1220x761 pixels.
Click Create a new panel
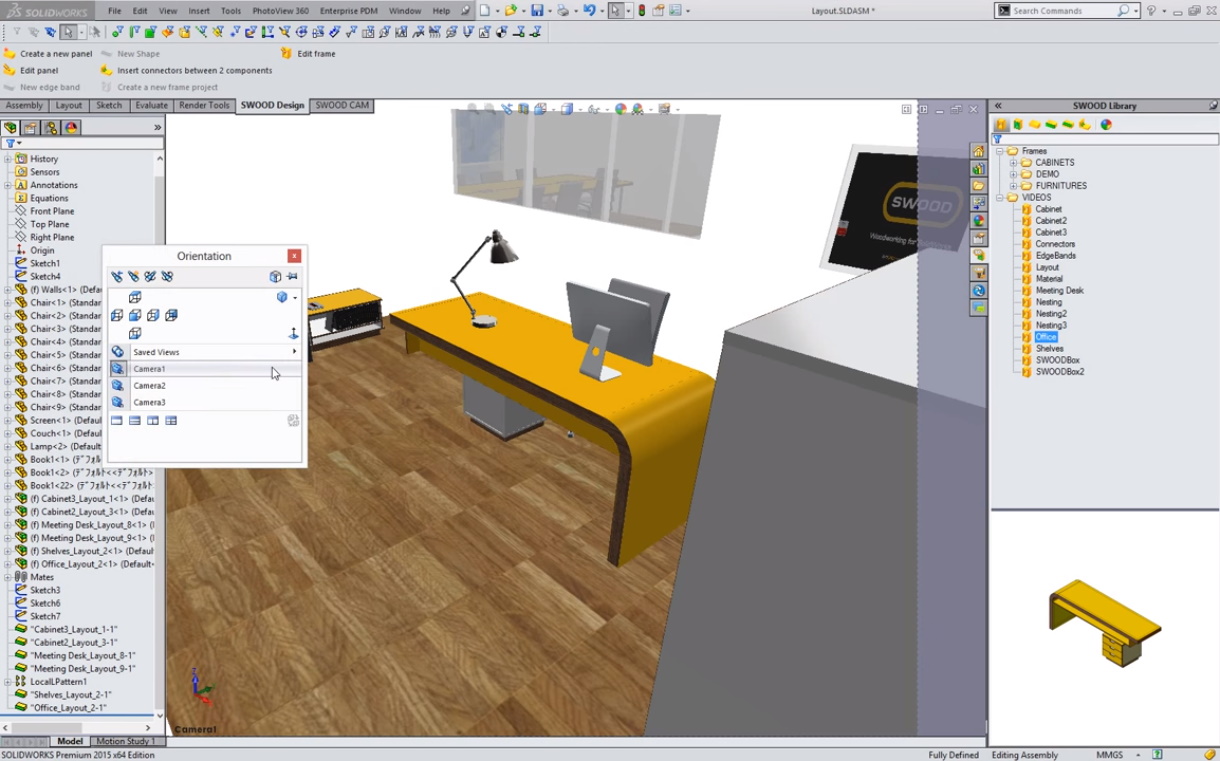tap(56, 54)
